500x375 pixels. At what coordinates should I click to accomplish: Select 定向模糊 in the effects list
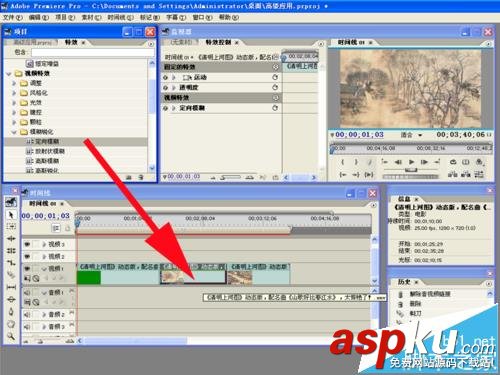click(x=46, y=141)
